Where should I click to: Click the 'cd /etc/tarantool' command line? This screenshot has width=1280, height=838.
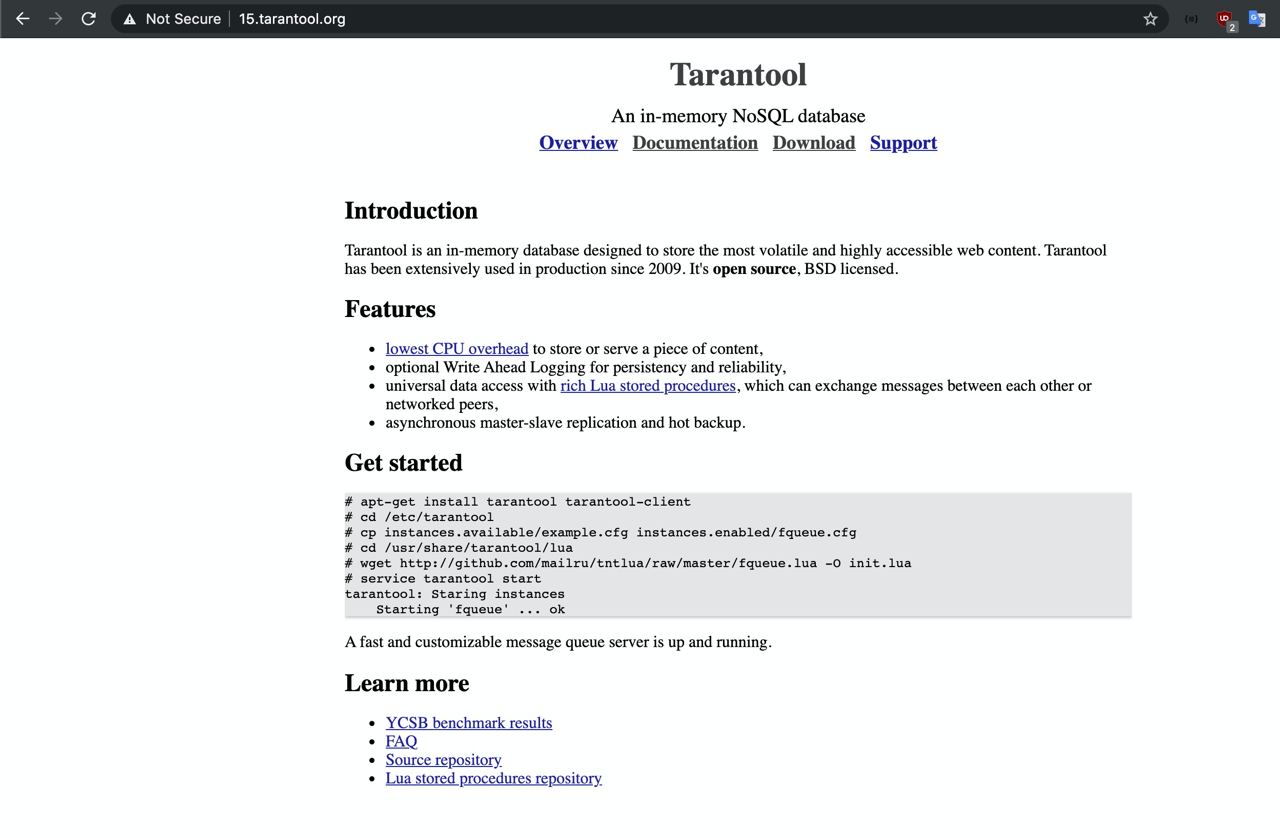point(419,517)
